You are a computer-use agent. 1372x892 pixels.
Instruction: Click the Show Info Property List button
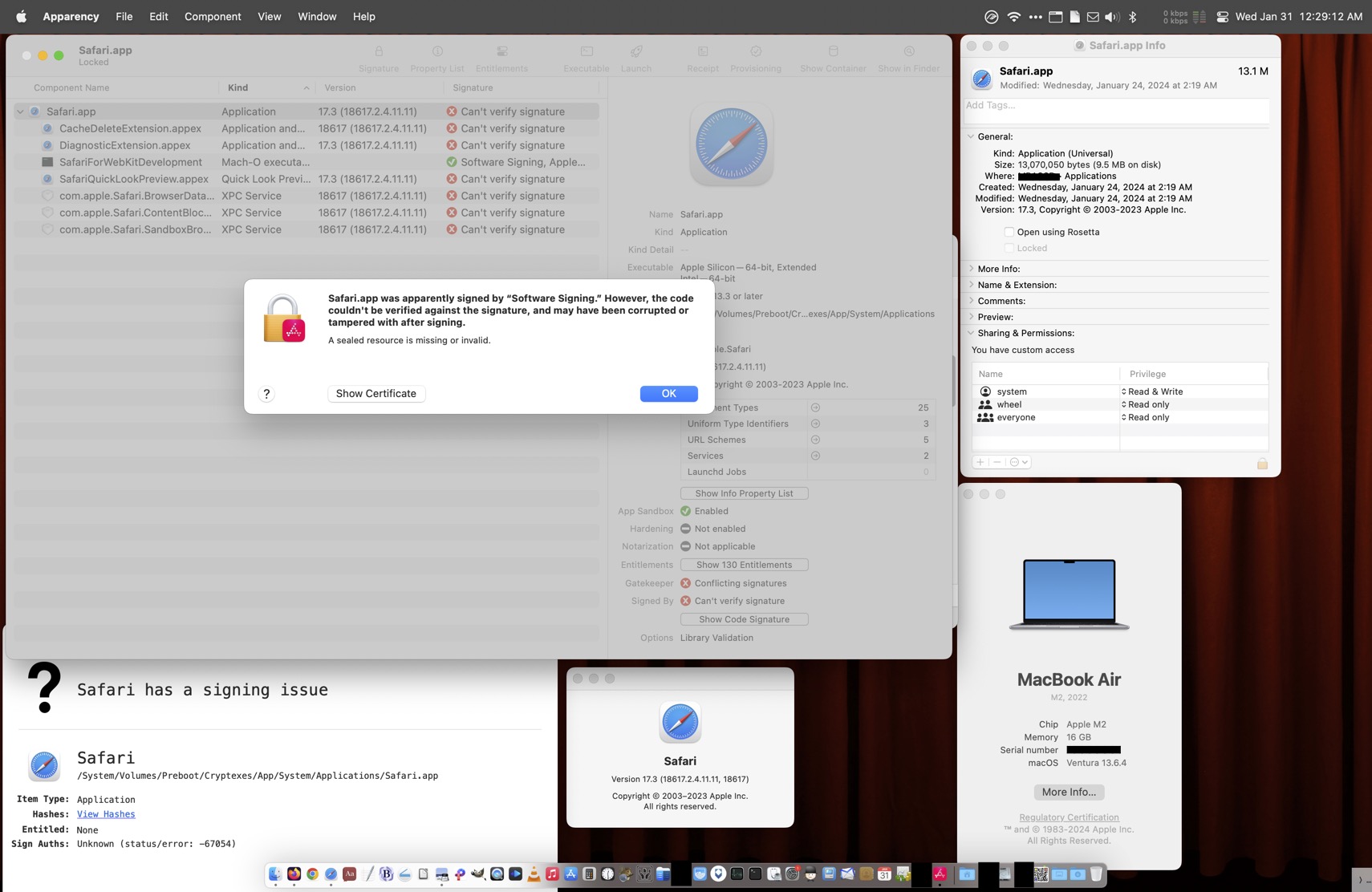pyautogui.click(x=744, y=493)
